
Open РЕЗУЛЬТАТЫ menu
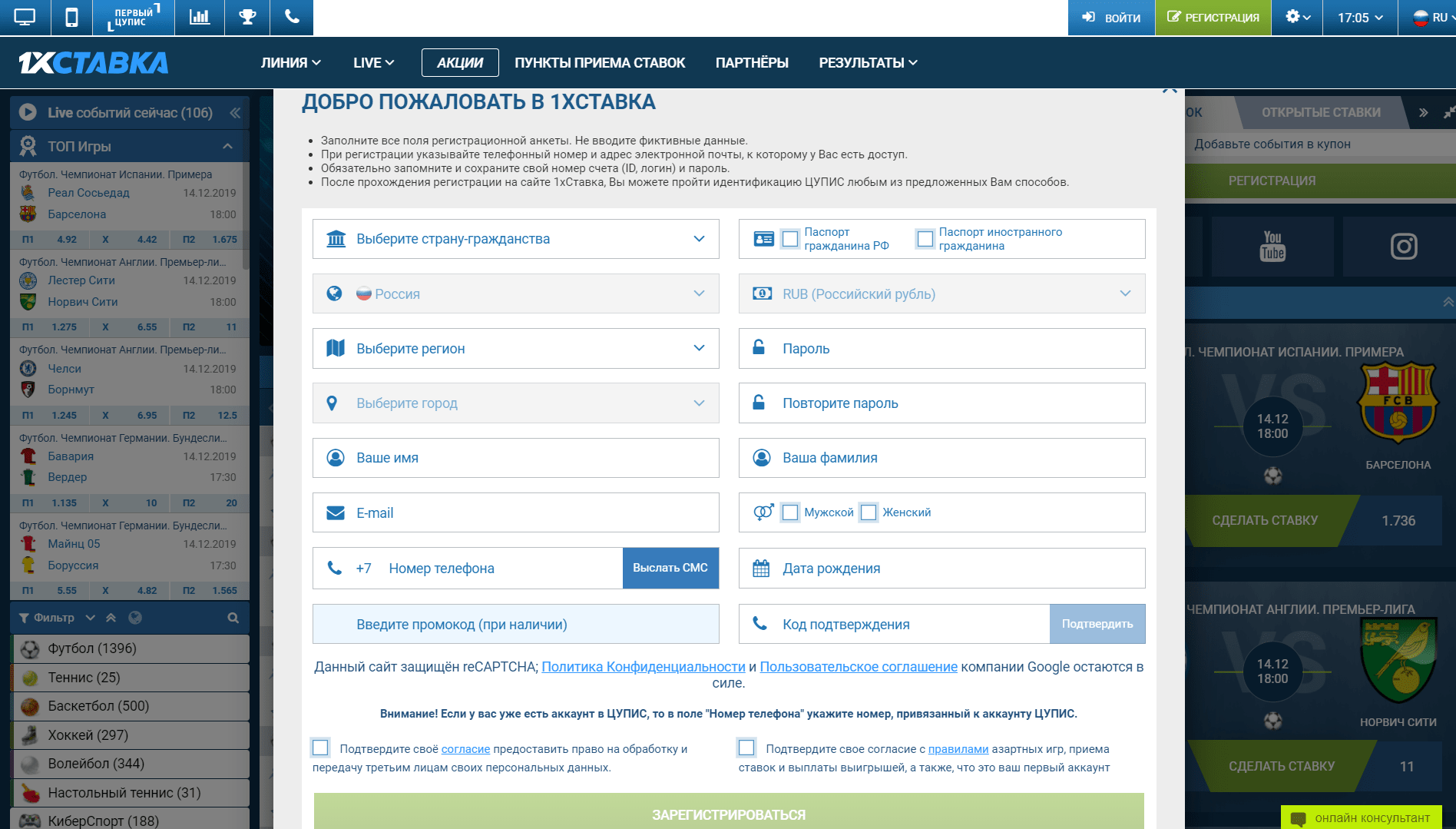point(869,63)
